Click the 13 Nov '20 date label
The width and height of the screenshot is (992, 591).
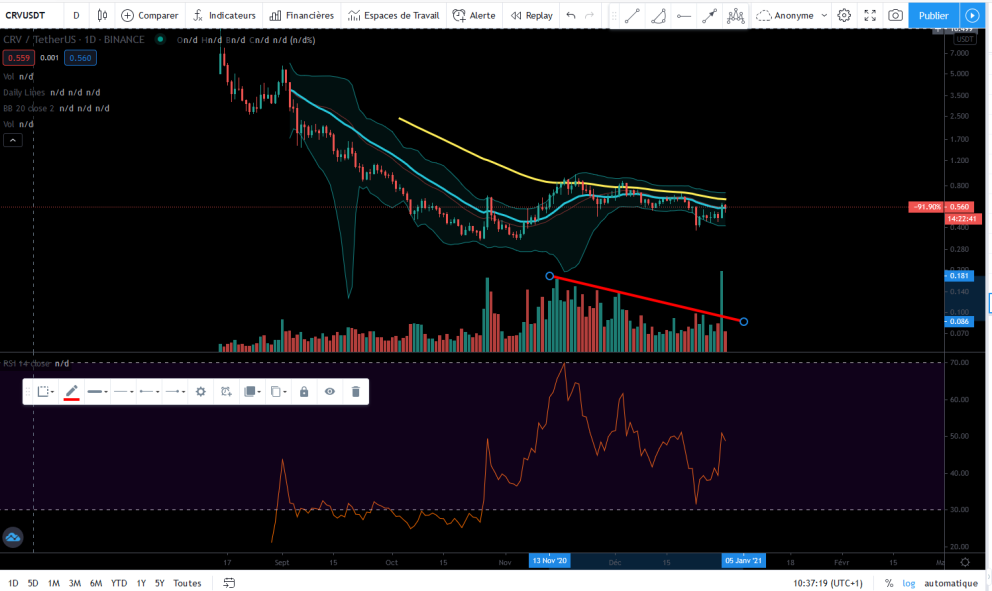click(550, 561)
